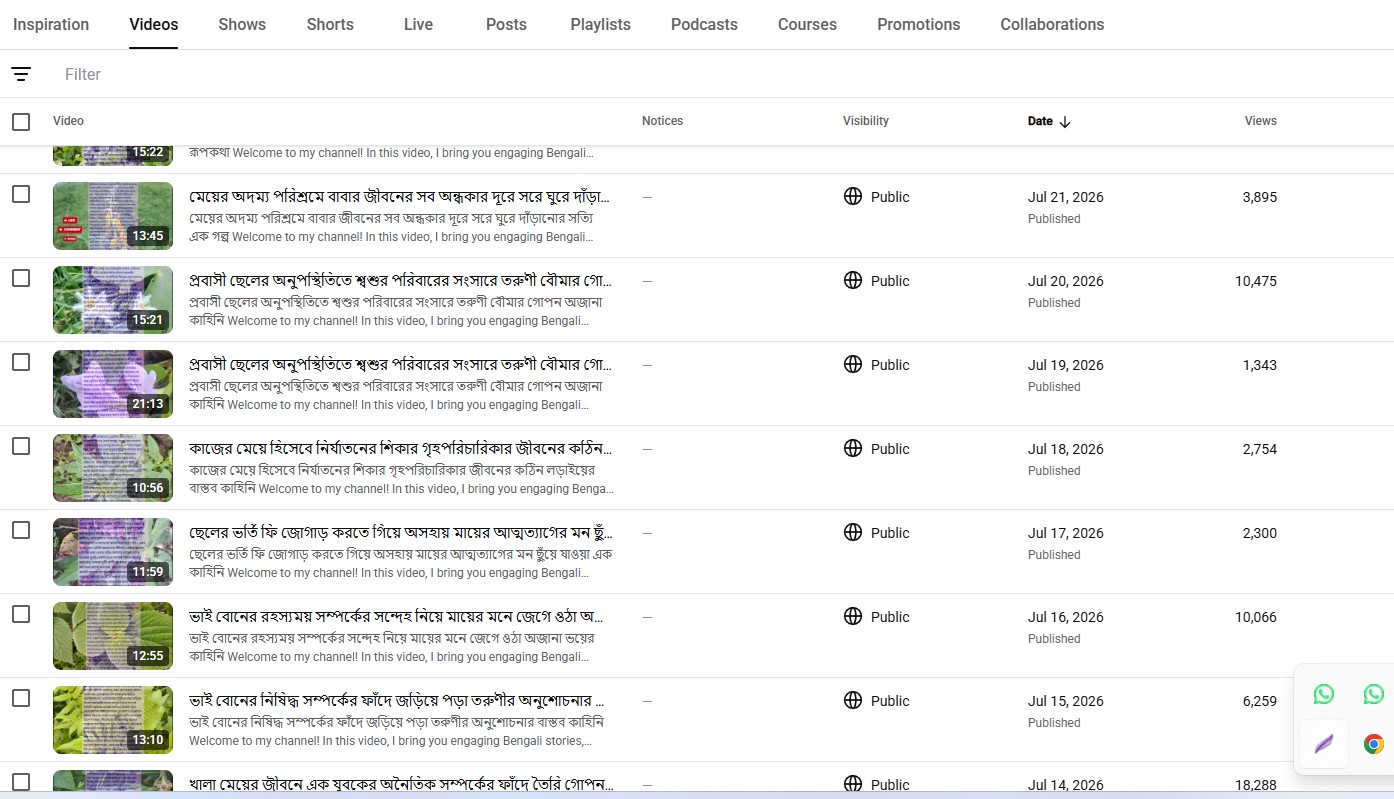Select the Jul 16, 2026 video checkbox

[x=21, y=614]
